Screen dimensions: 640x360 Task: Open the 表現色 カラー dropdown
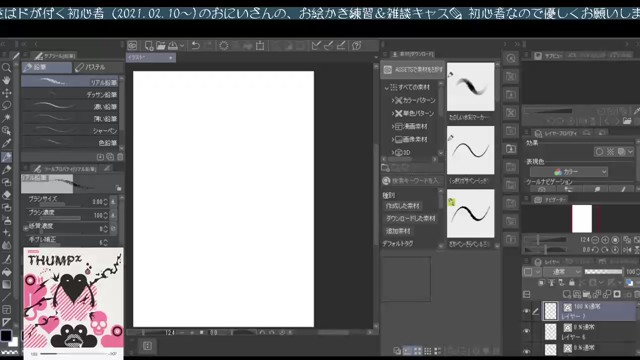[x=569, y=172]
